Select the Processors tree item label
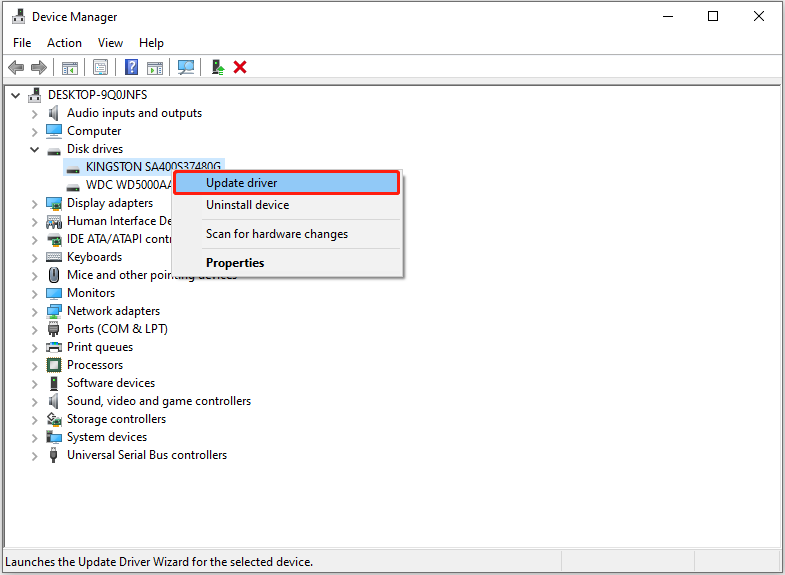 [x=95, y=365]
